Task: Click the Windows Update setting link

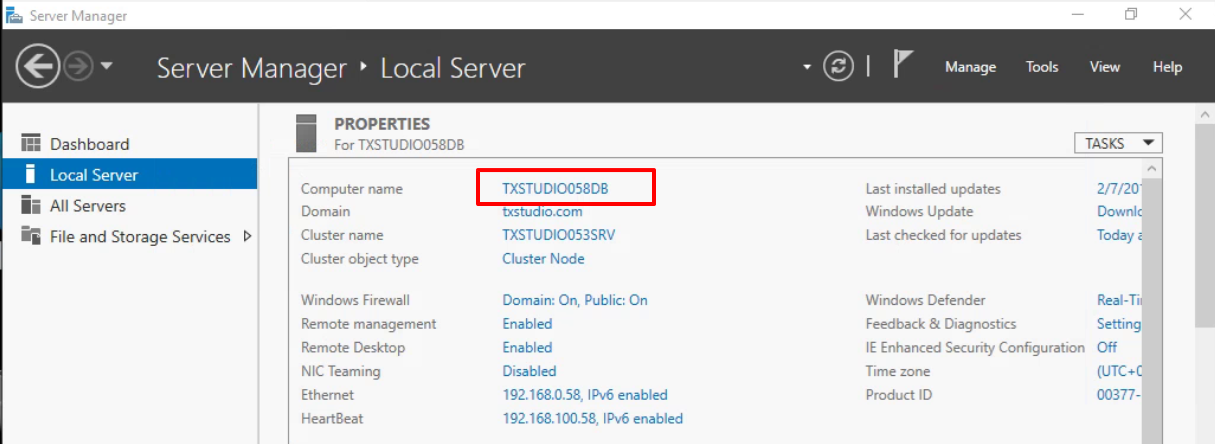Action: point(1119,211)
